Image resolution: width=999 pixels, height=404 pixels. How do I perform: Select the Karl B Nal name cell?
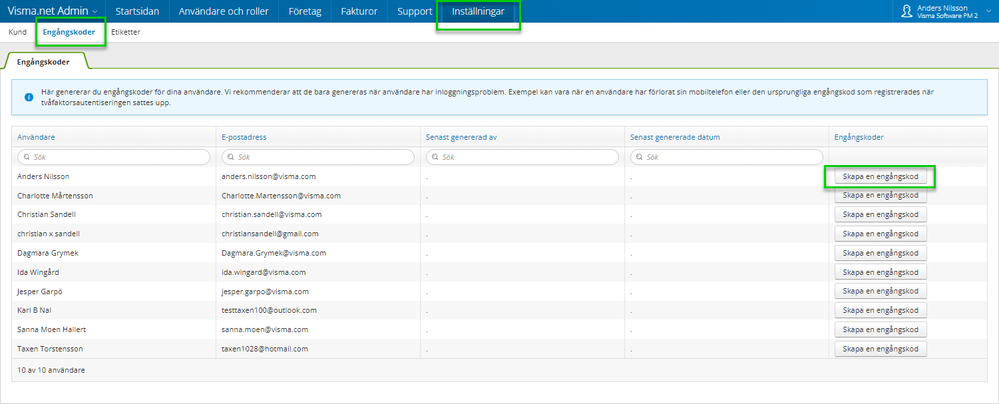(36, 310)
